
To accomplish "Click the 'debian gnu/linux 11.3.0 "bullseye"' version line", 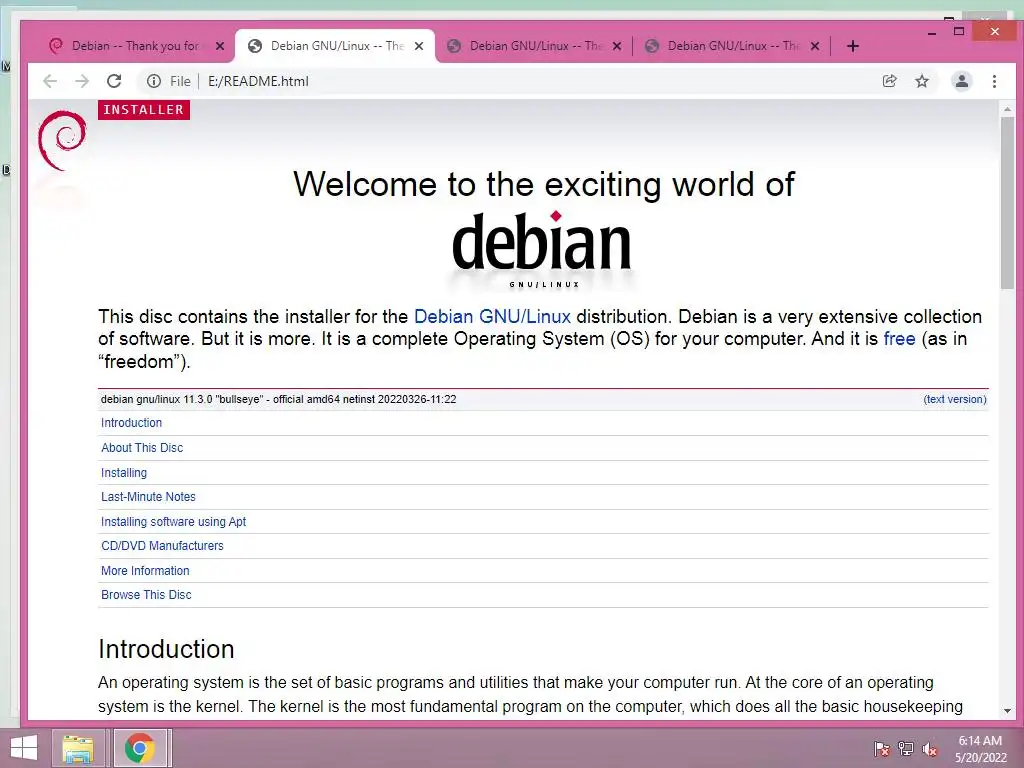I will click(x=278, y=399).
